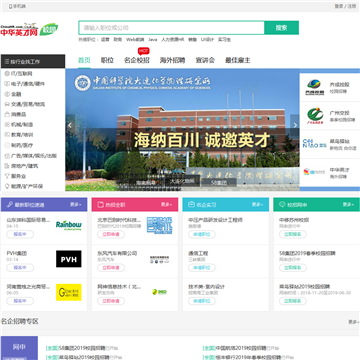Click 报名中 button under PVH集团
The width and height of the screenshot is (360, 360).
(20, 268)
